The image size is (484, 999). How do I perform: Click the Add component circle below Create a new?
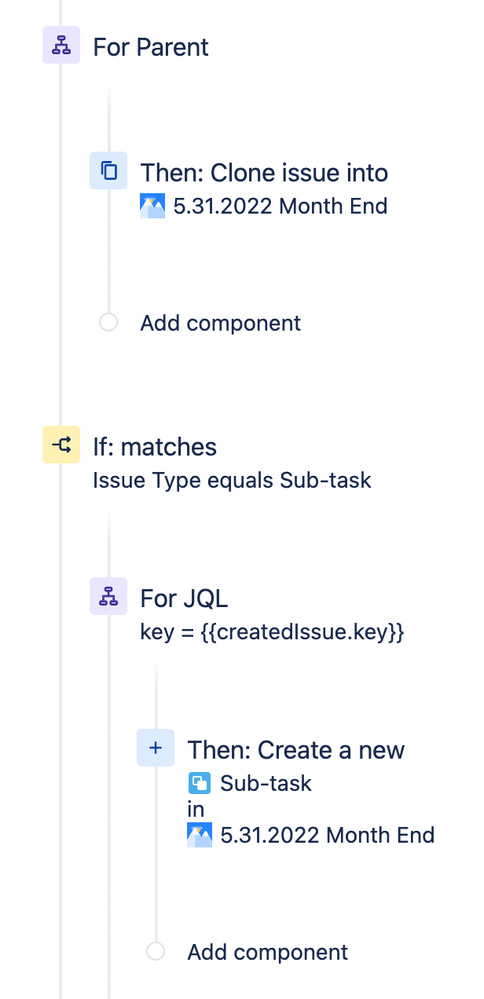155,951
